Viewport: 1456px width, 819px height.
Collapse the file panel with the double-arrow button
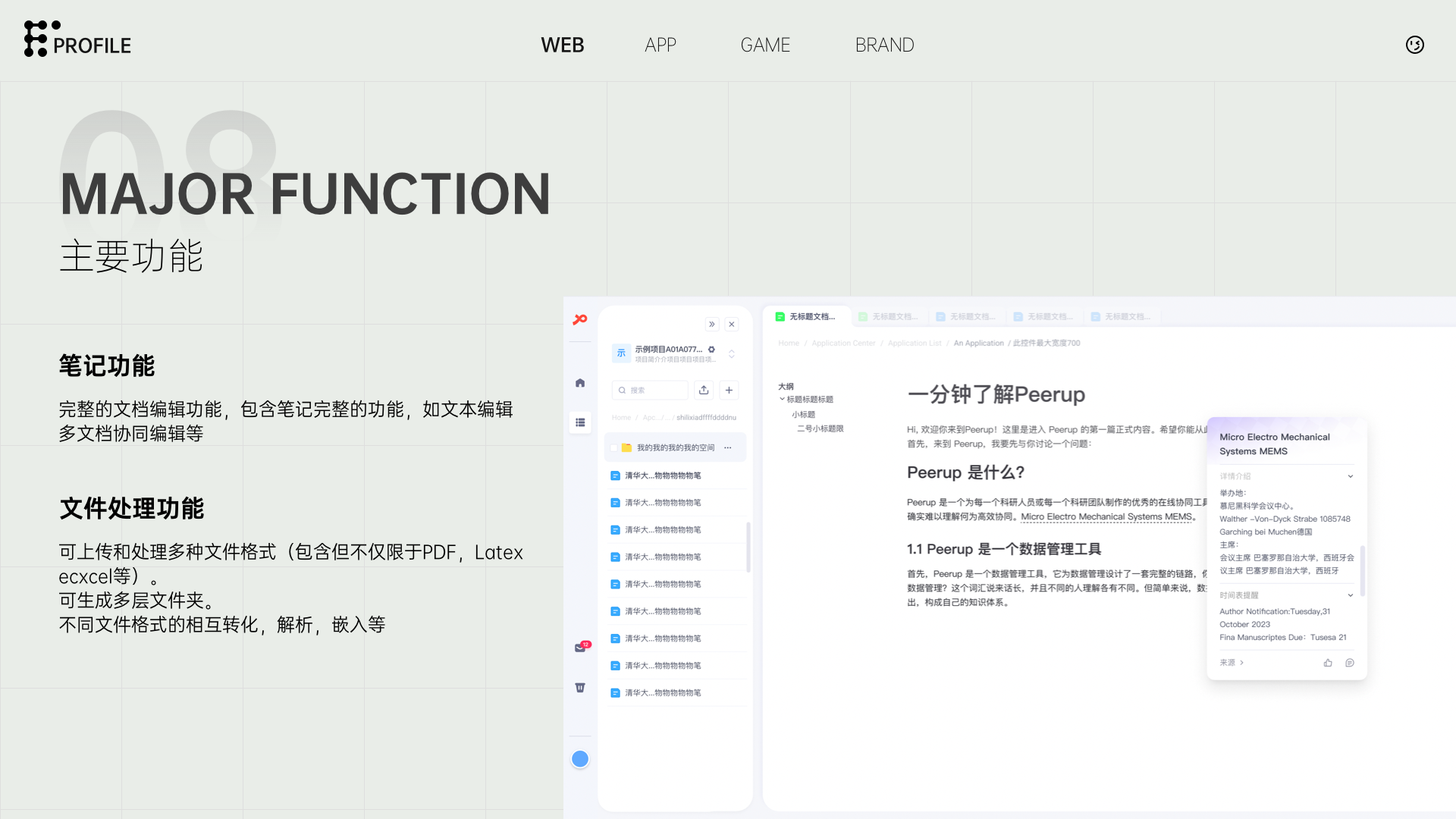(x=711, y=325)
